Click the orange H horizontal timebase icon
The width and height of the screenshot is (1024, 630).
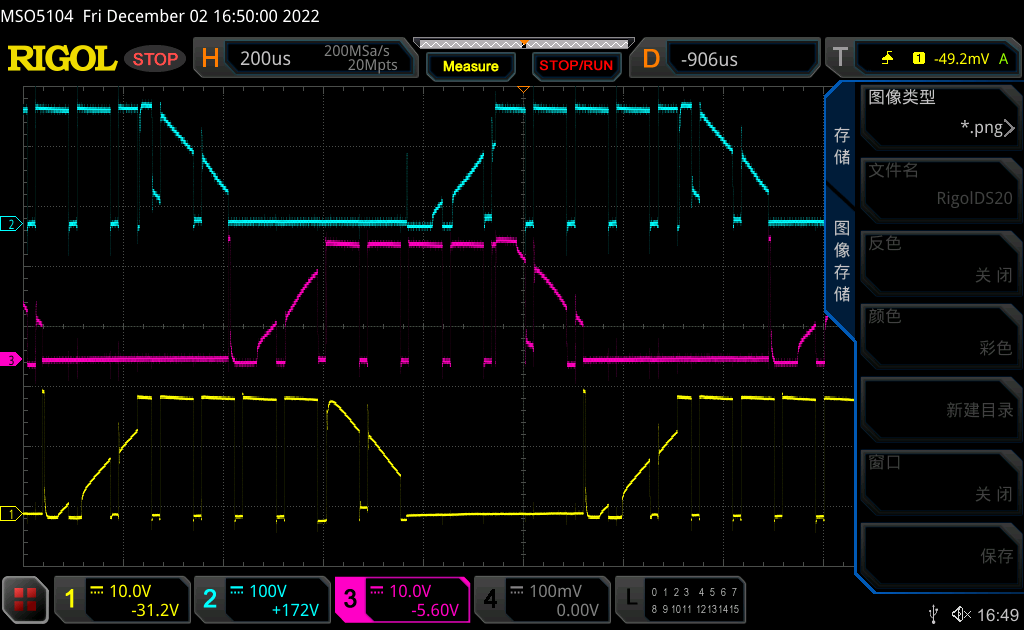tap(210, 59)
